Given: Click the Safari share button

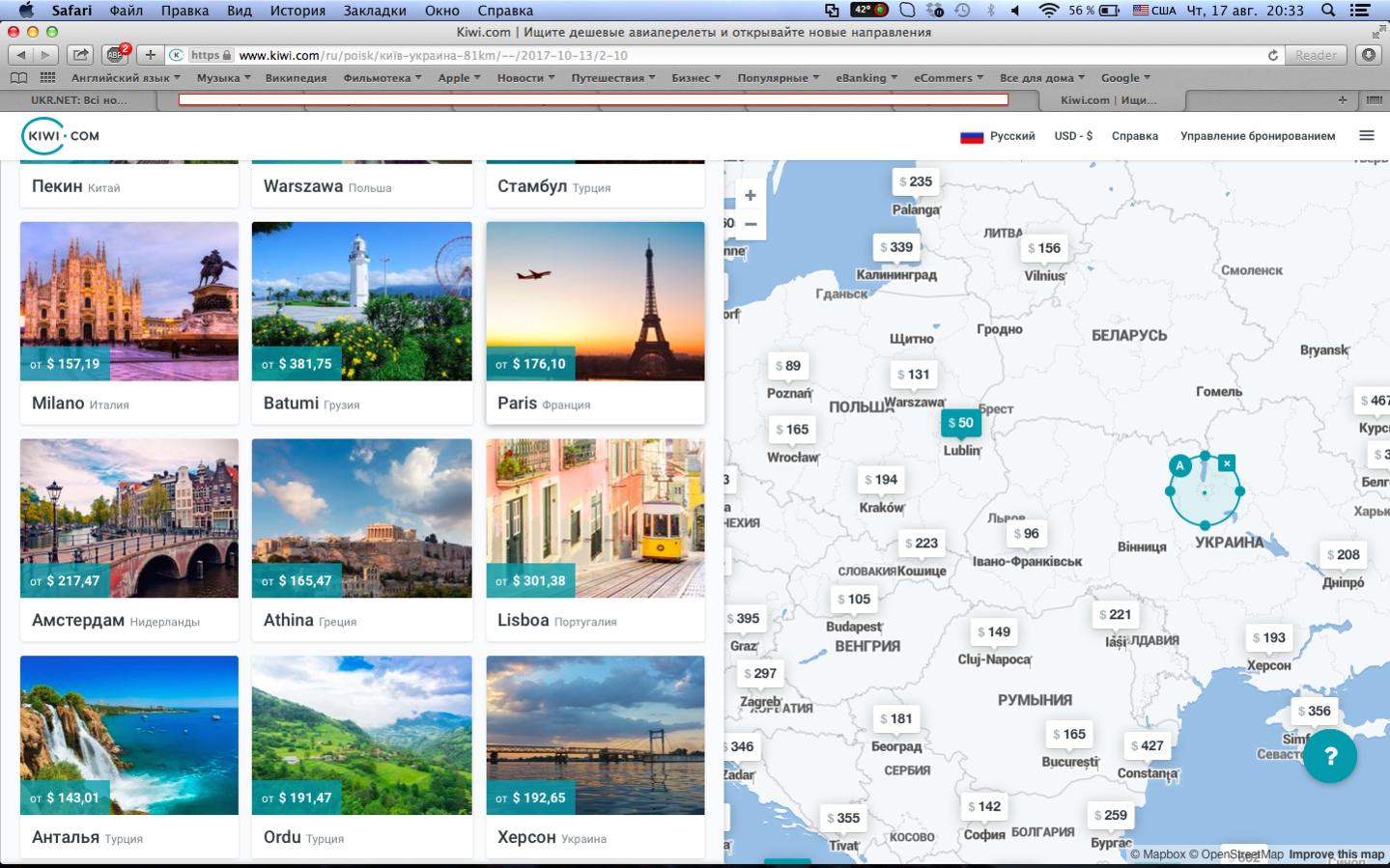Looking at the screenshot, I should point(81,55).
